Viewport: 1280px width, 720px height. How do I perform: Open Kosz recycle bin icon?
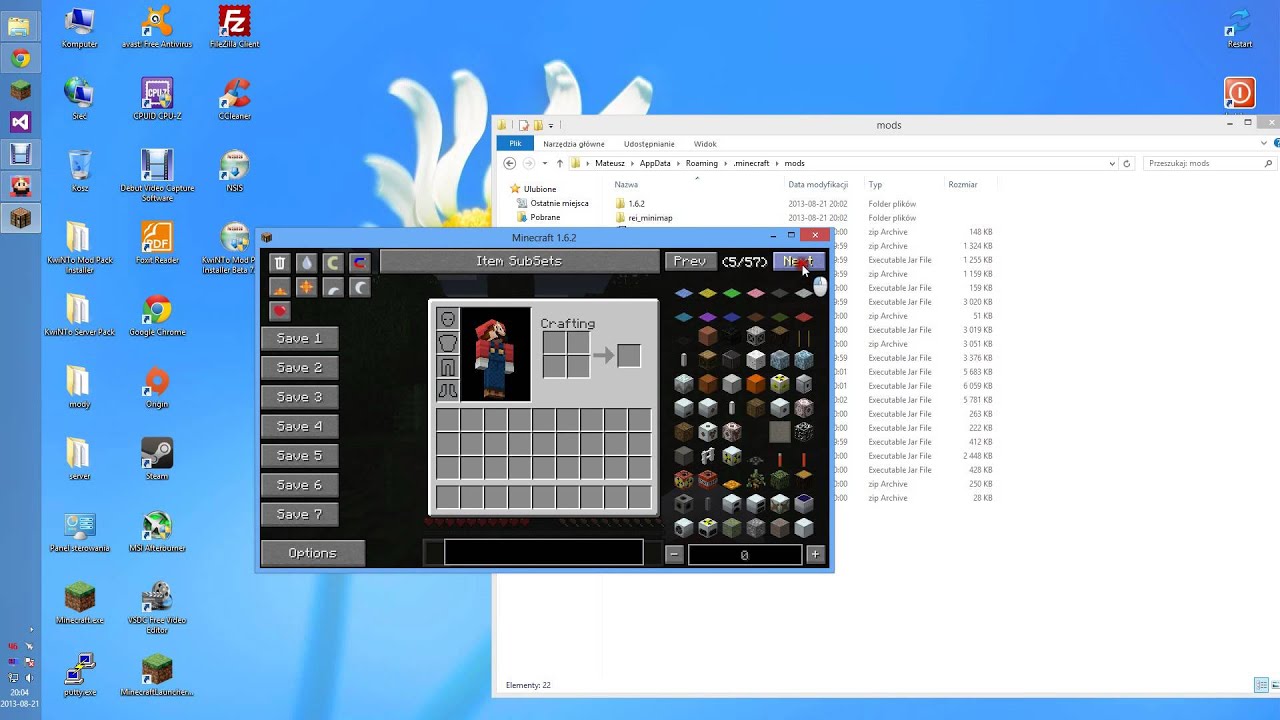(x=80, y=171)
